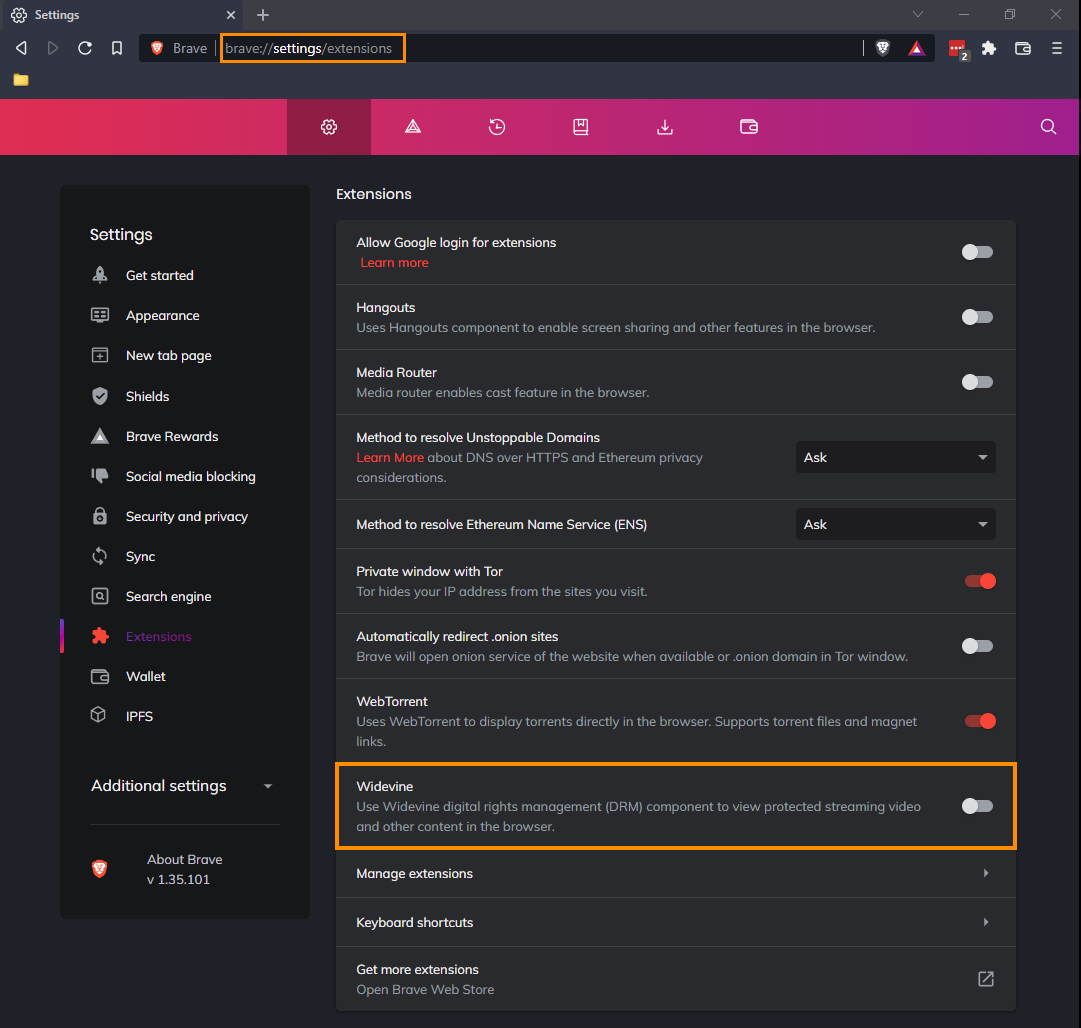Enable the Media Router switch
Image resolution: width=1081 pixels, height=1028 pixels.
pos(977,382)
